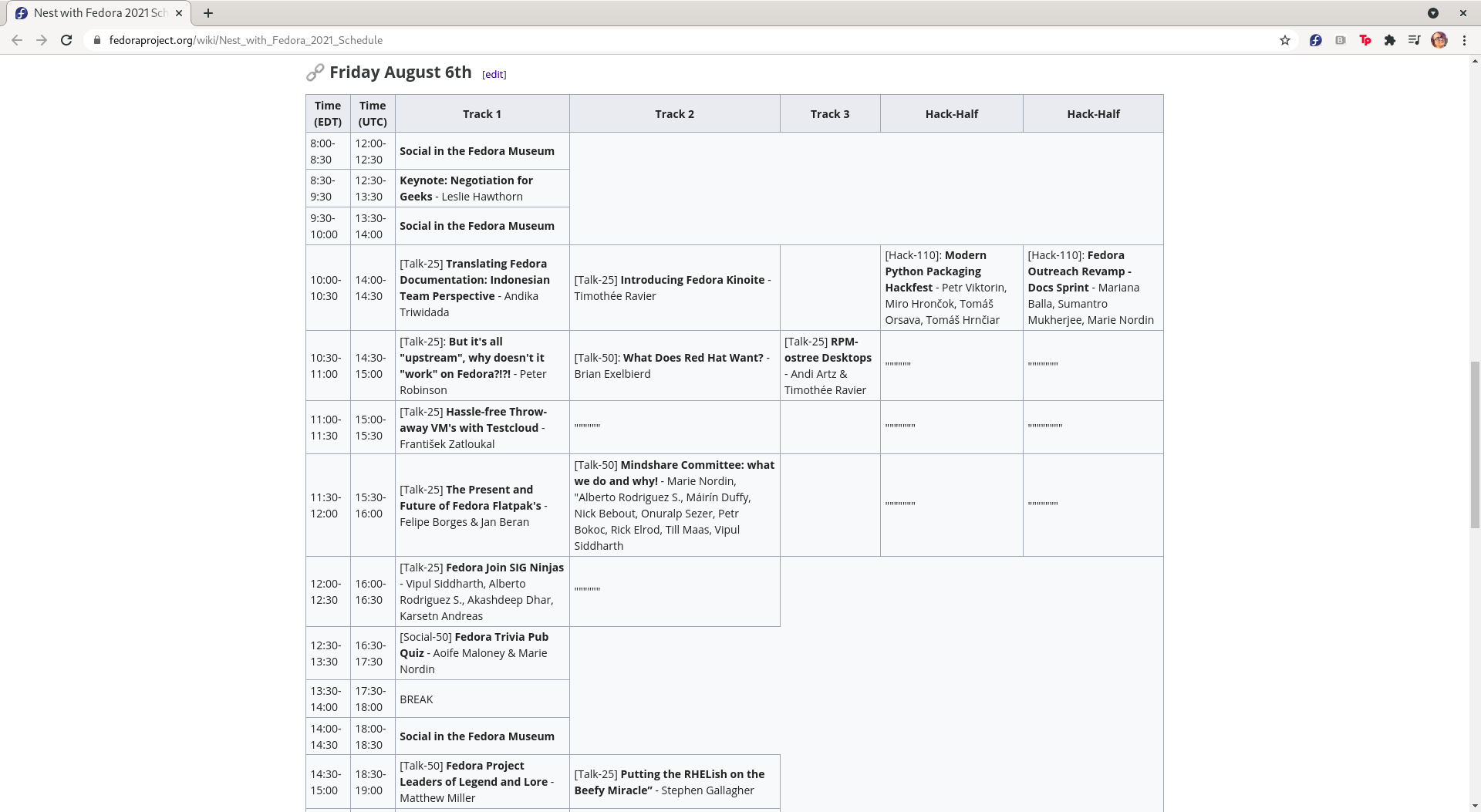View site security lock information
The image size is (1481, 812).
[96, 40]
